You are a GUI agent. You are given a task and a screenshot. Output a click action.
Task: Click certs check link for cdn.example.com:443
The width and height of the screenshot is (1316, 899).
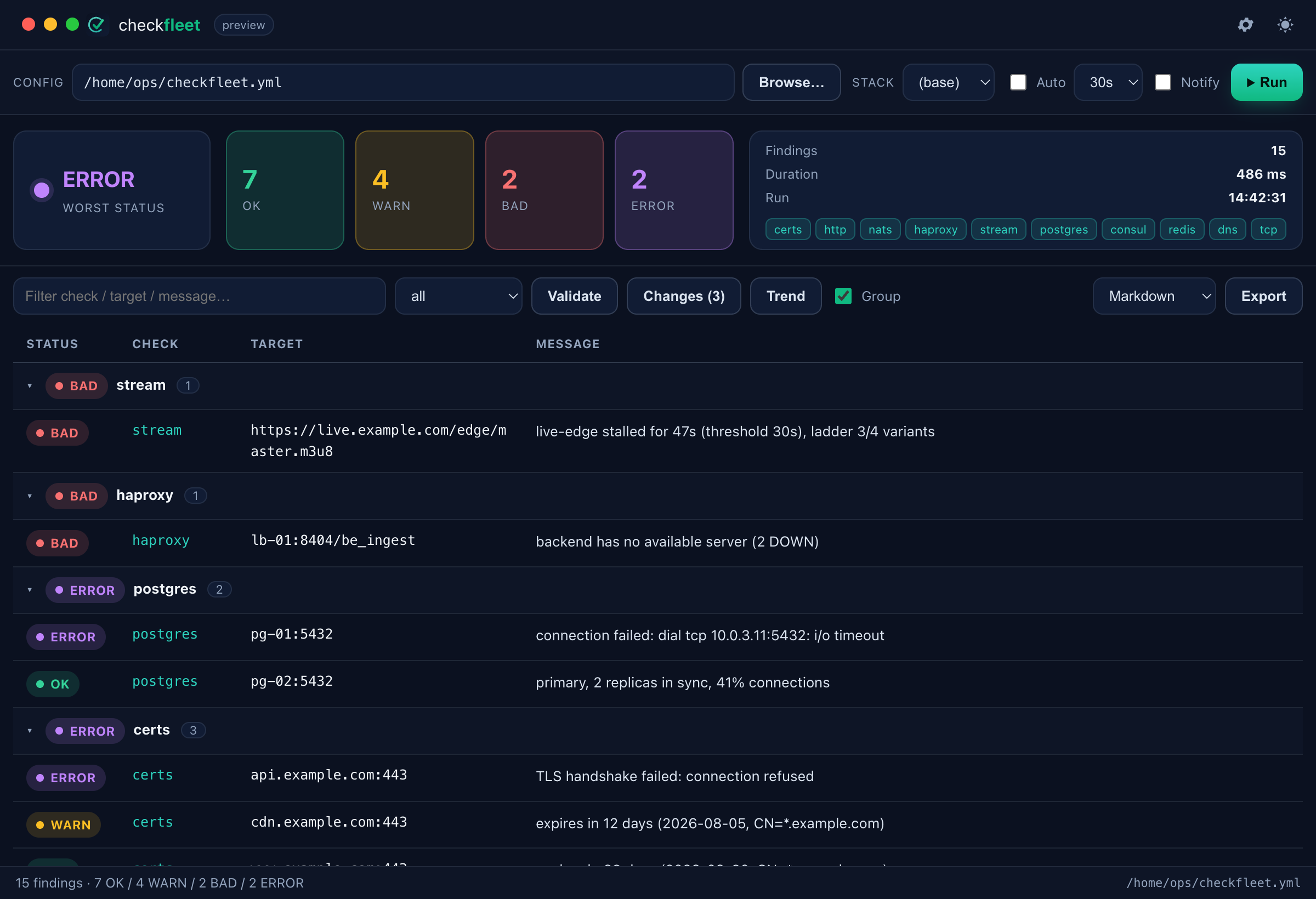(x=152, y=822)
